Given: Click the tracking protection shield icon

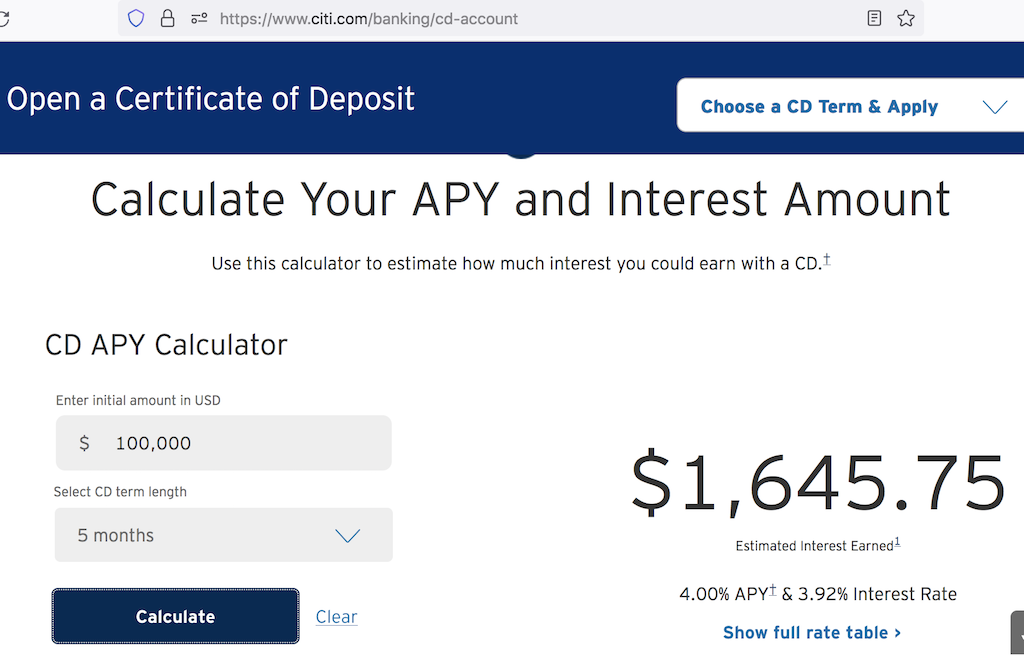Looking at the screenshot, I should point(135,18).
